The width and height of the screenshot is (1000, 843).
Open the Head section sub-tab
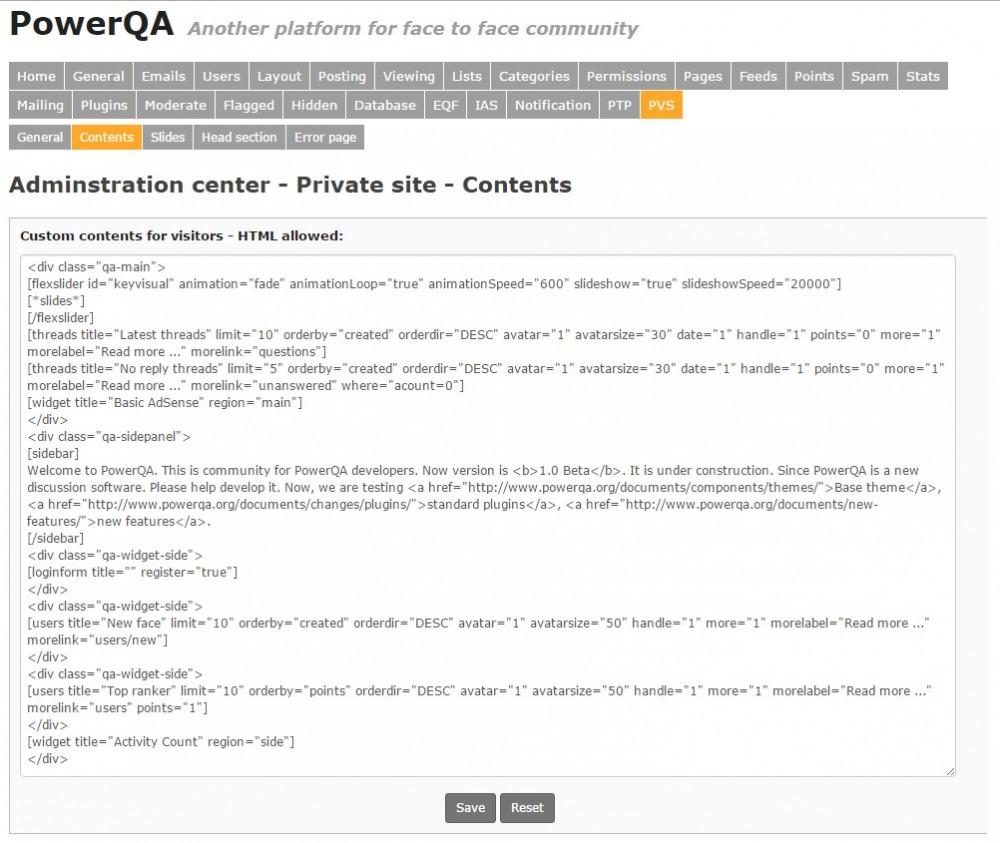(239, 137)
